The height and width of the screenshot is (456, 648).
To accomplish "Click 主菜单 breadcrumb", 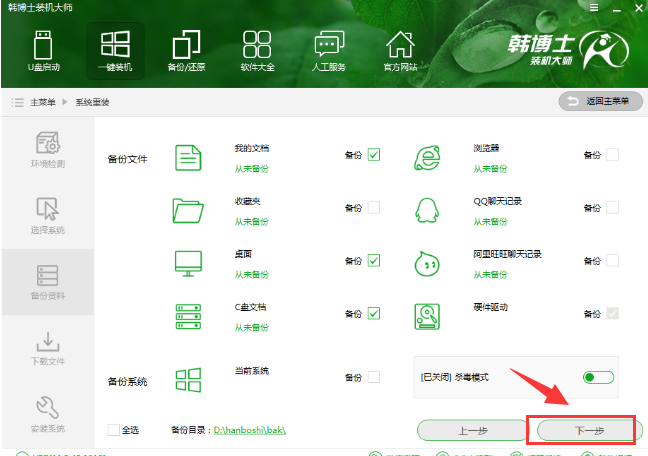I will 43,102.
